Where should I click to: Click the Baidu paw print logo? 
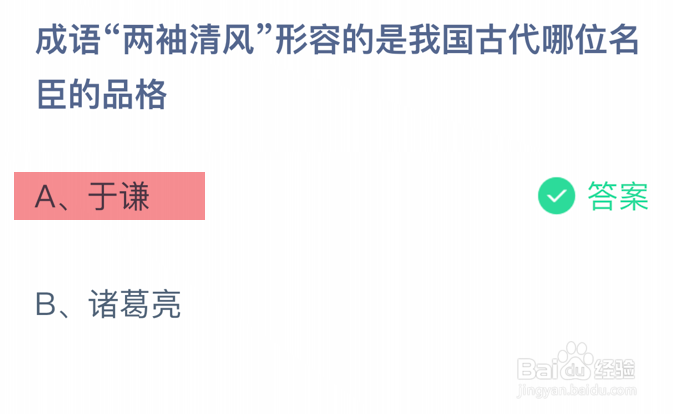point(576,362)
